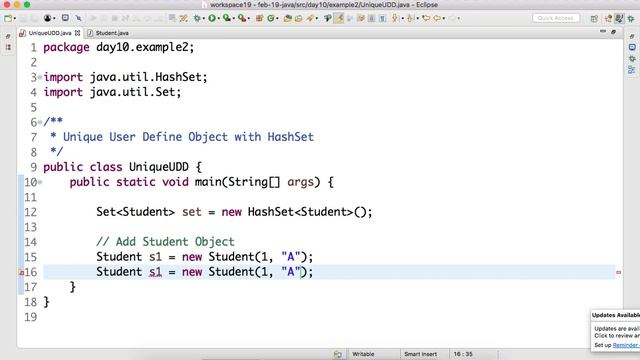Click the Smart Insert status entry

point(420,354)
